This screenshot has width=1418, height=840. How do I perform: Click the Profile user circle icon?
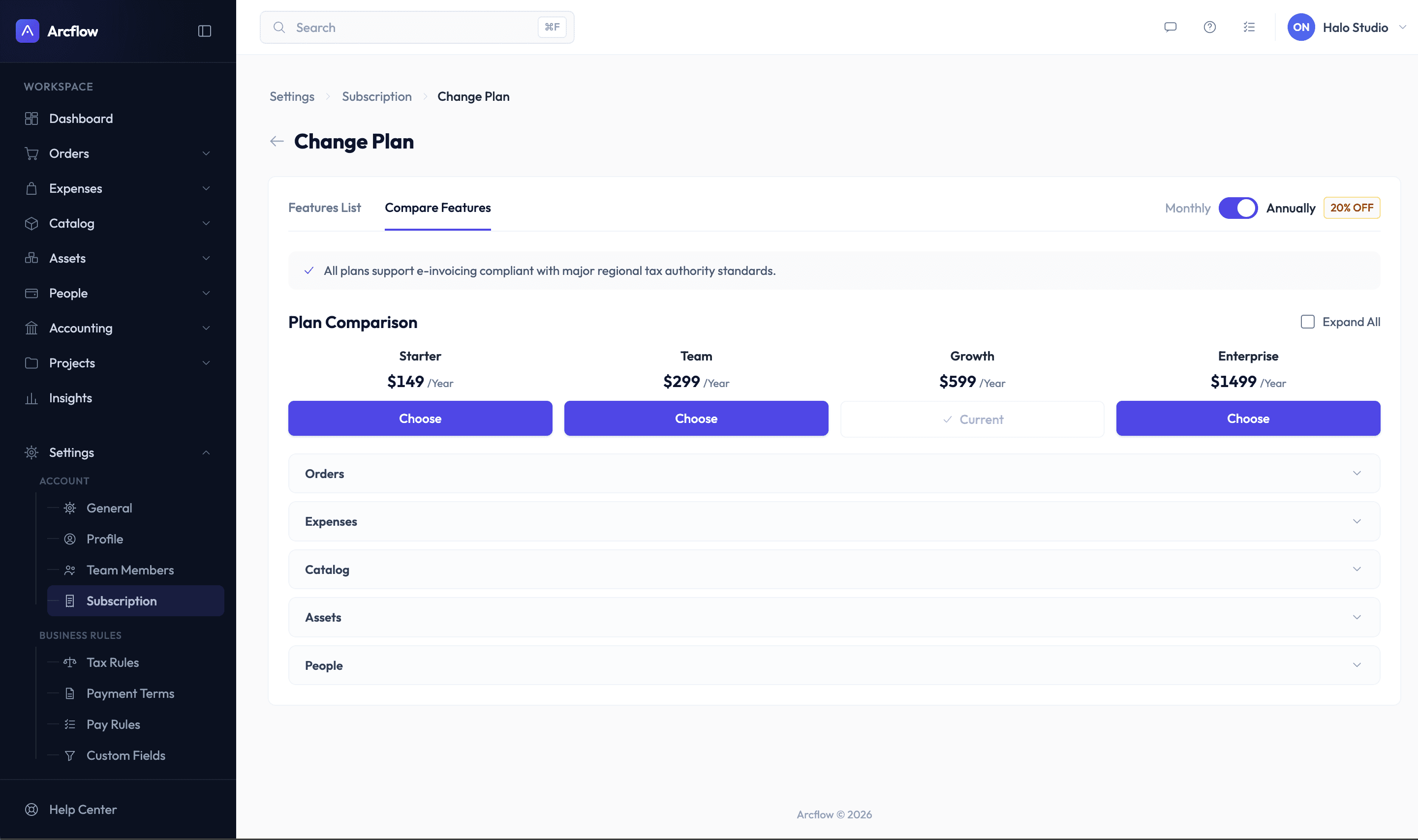point(70,539)
